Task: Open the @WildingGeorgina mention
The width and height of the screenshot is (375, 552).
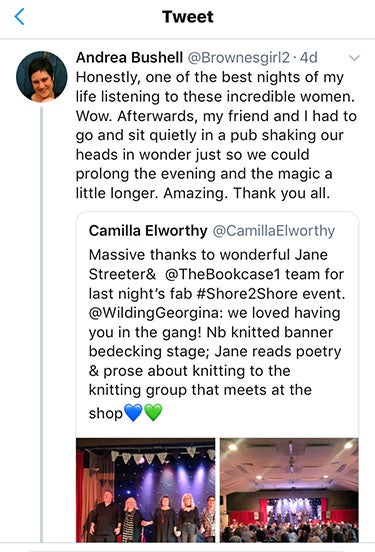Action: [154, 313]
